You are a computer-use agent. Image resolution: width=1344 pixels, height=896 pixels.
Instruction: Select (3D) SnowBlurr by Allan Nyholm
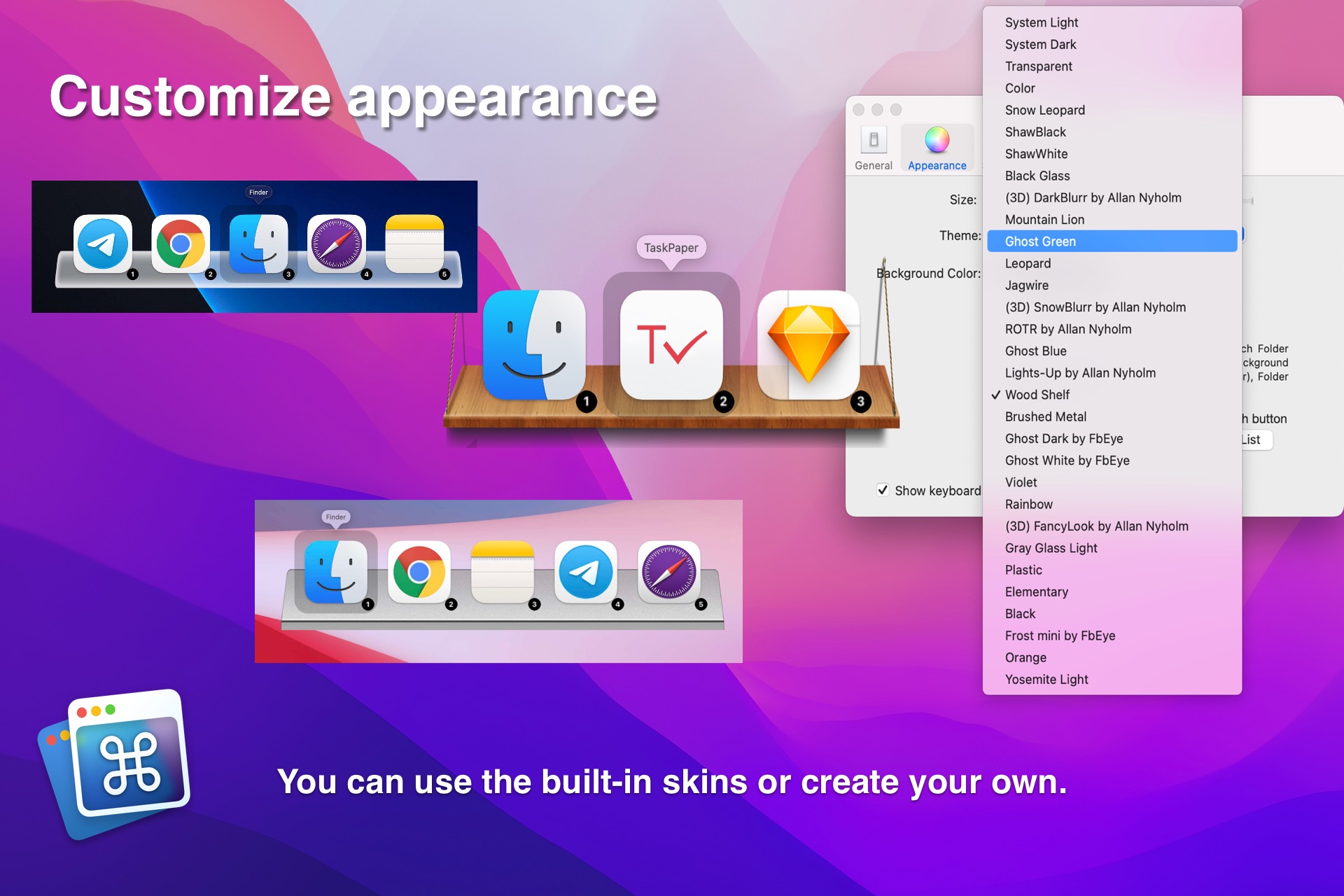coord(1112,307)
